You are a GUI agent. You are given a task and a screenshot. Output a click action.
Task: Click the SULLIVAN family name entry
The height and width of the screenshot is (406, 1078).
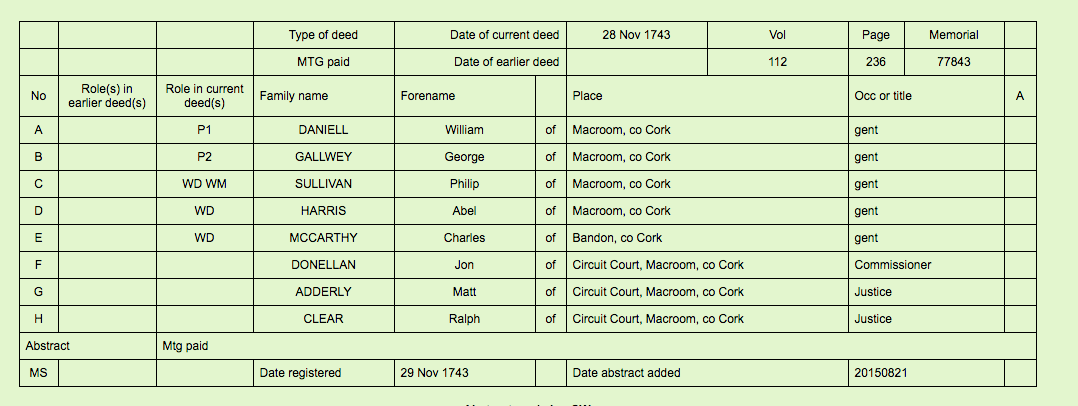pyautogui.click(x=323, y=184)
